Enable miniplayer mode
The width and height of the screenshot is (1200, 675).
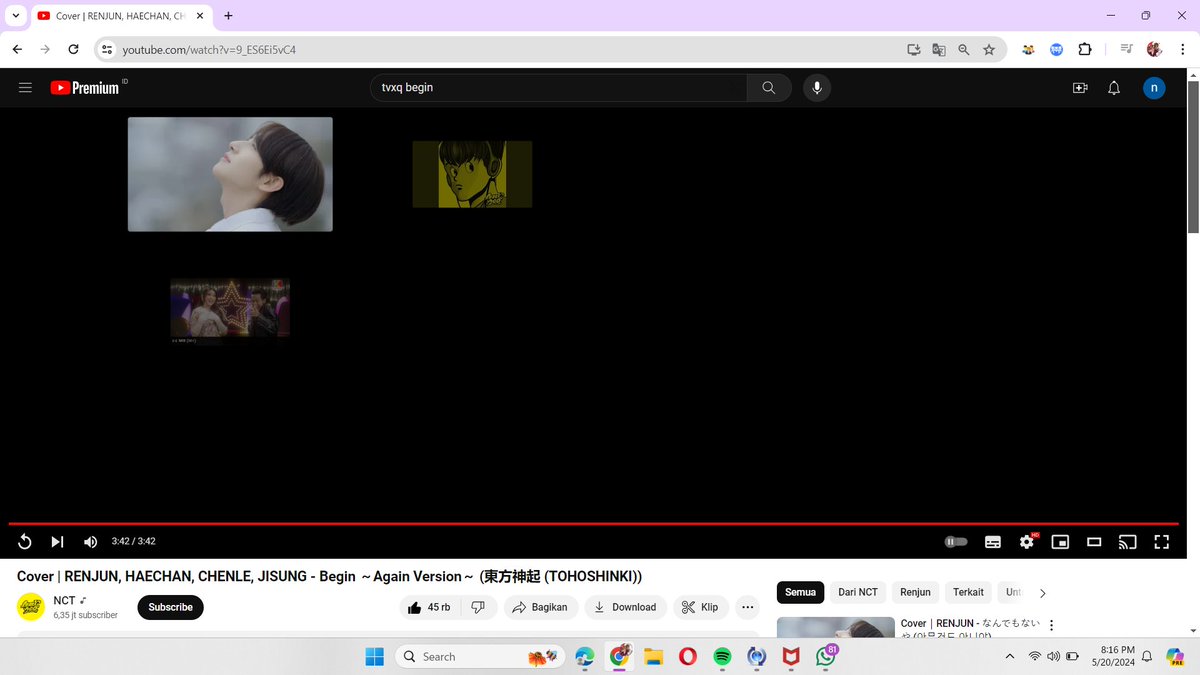(1060, 541)
